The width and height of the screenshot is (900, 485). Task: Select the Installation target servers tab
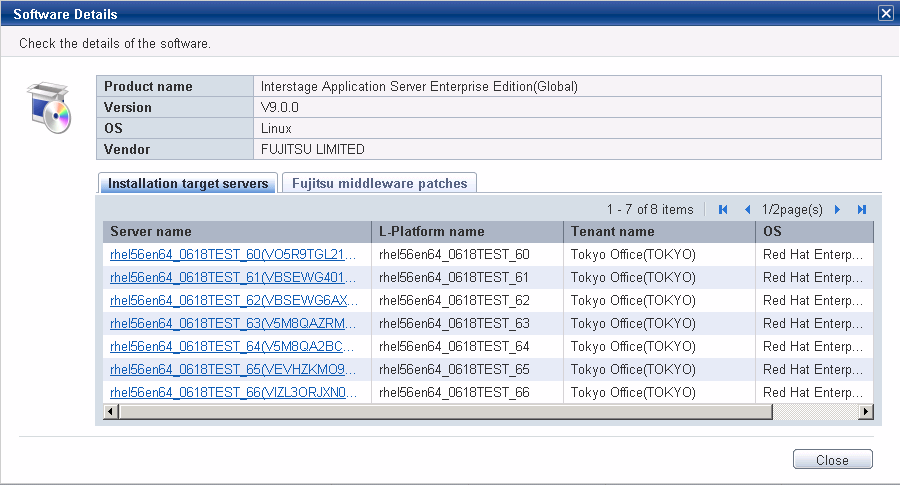click(188, 183)
